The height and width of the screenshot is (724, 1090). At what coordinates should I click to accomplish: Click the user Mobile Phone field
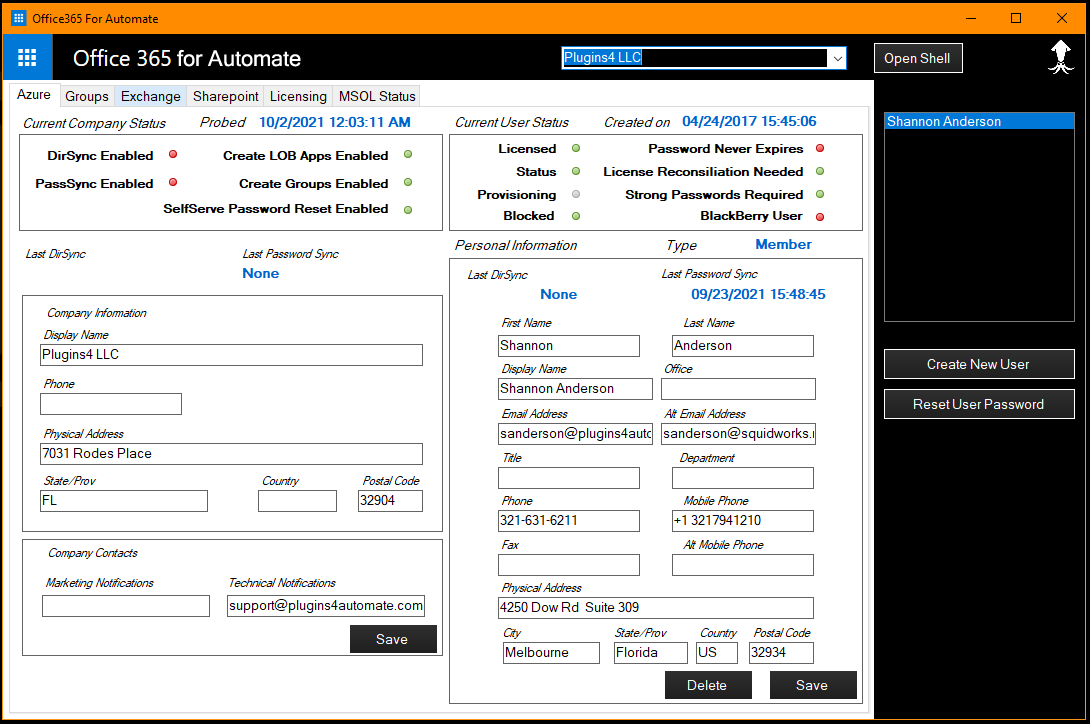[x=742, y=521]
